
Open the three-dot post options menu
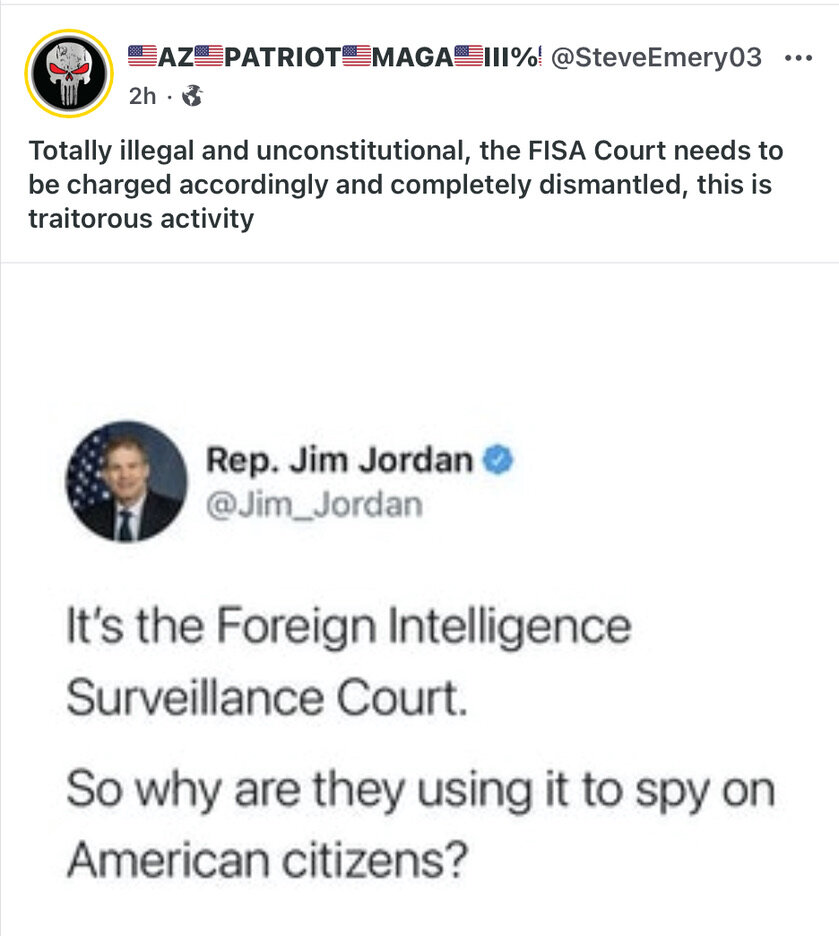coord(798,58)
